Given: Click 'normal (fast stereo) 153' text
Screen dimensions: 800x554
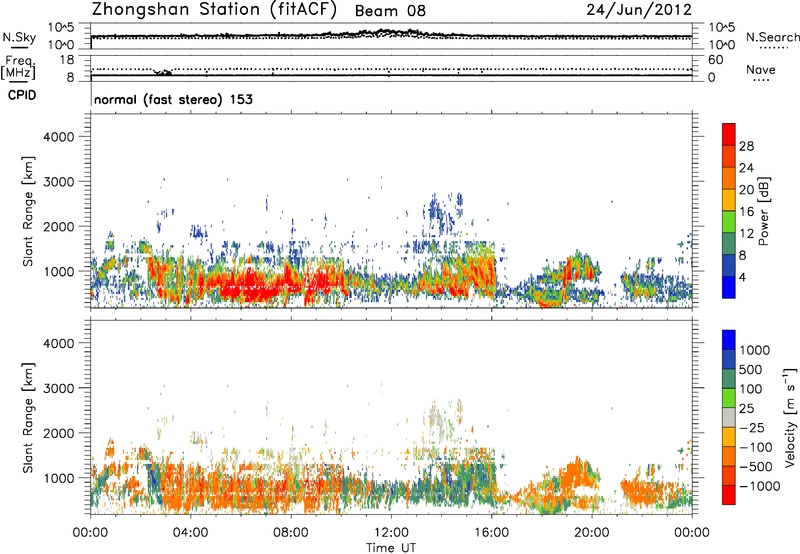Looking at the screenshot, I should (173, 99).
